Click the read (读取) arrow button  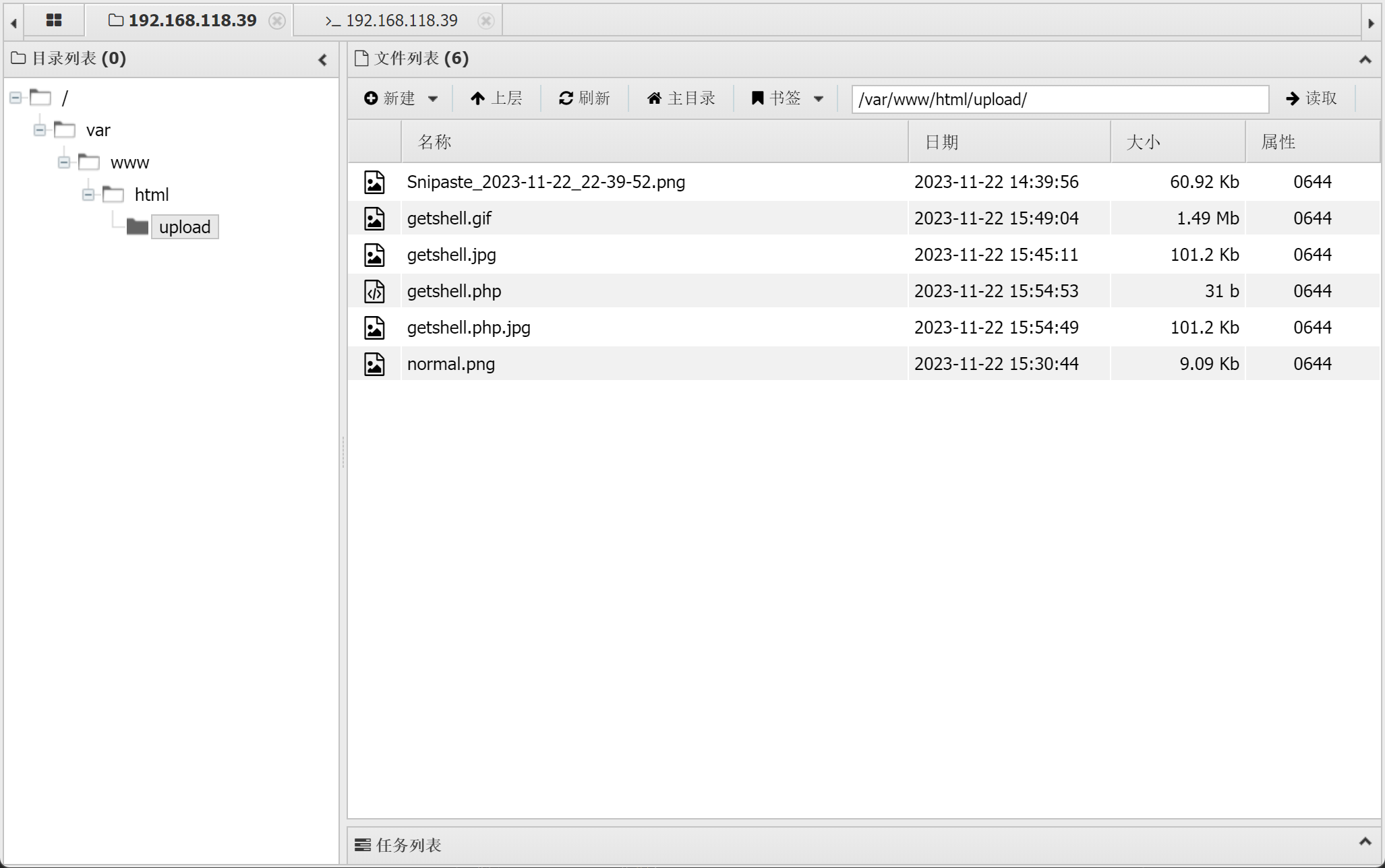point(1311,98)
